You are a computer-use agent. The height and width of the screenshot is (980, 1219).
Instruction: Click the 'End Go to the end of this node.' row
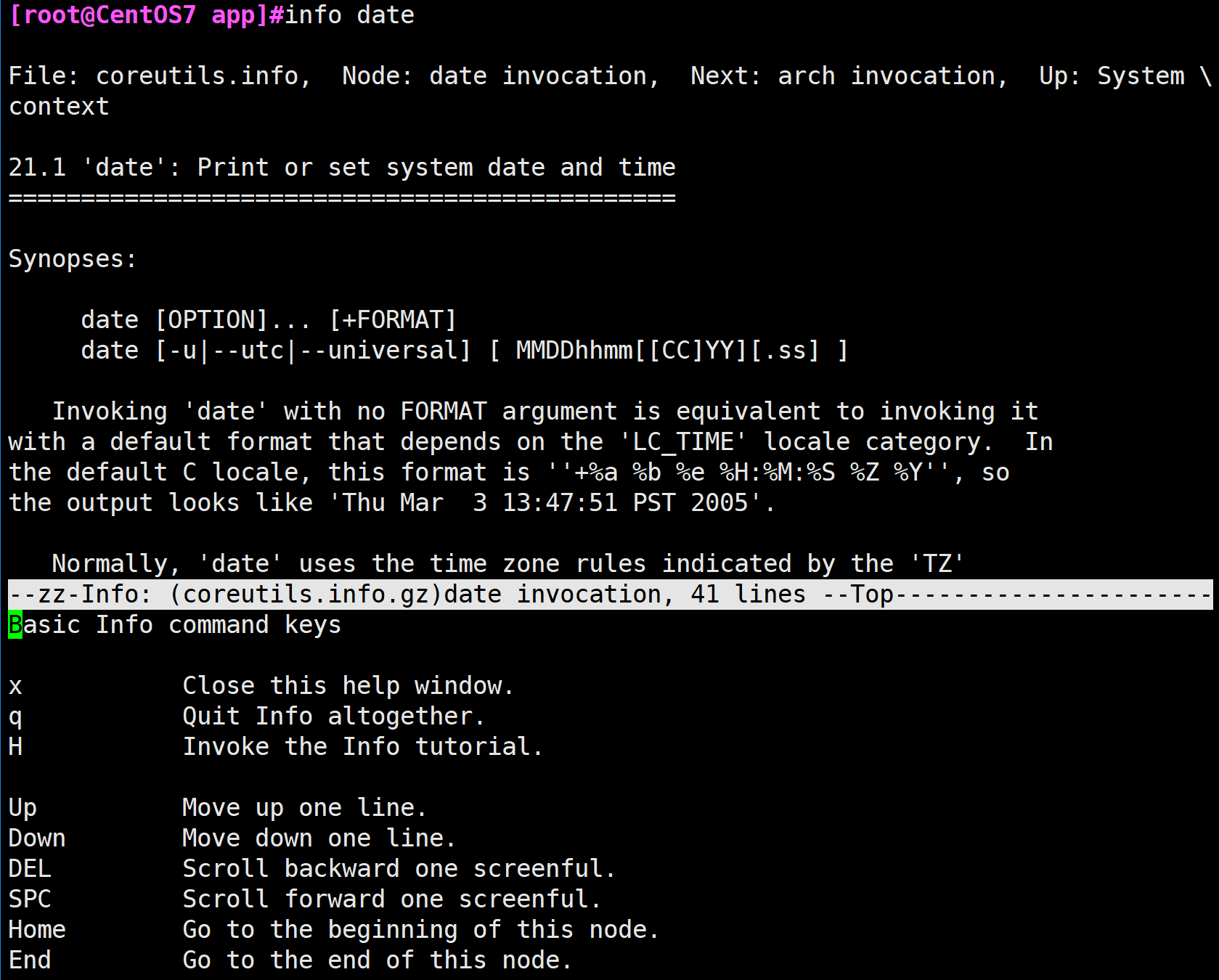click(290, 960)
